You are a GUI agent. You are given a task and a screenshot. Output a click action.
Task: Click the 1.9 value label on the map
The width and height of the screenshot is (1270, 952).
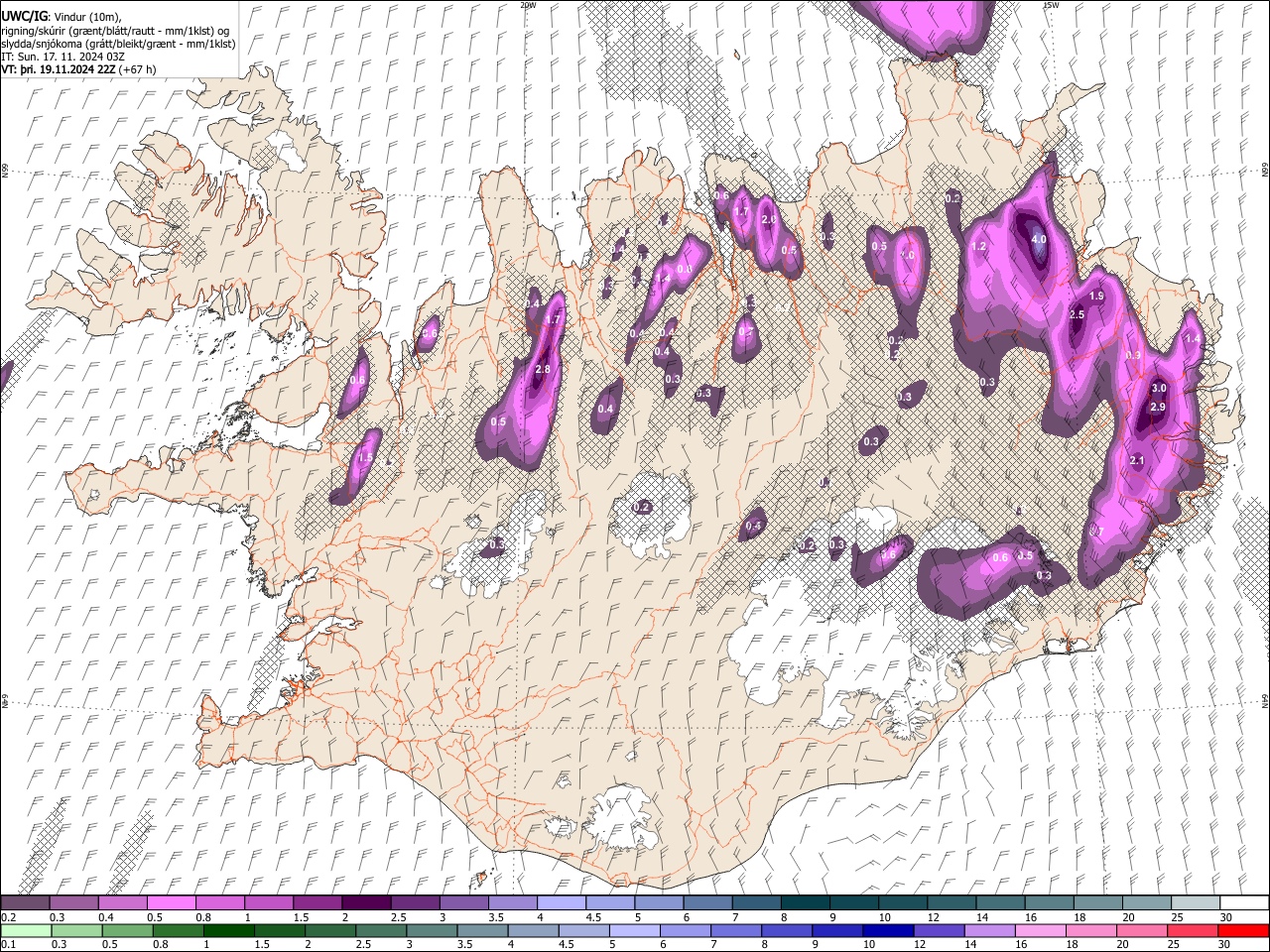1096,297
